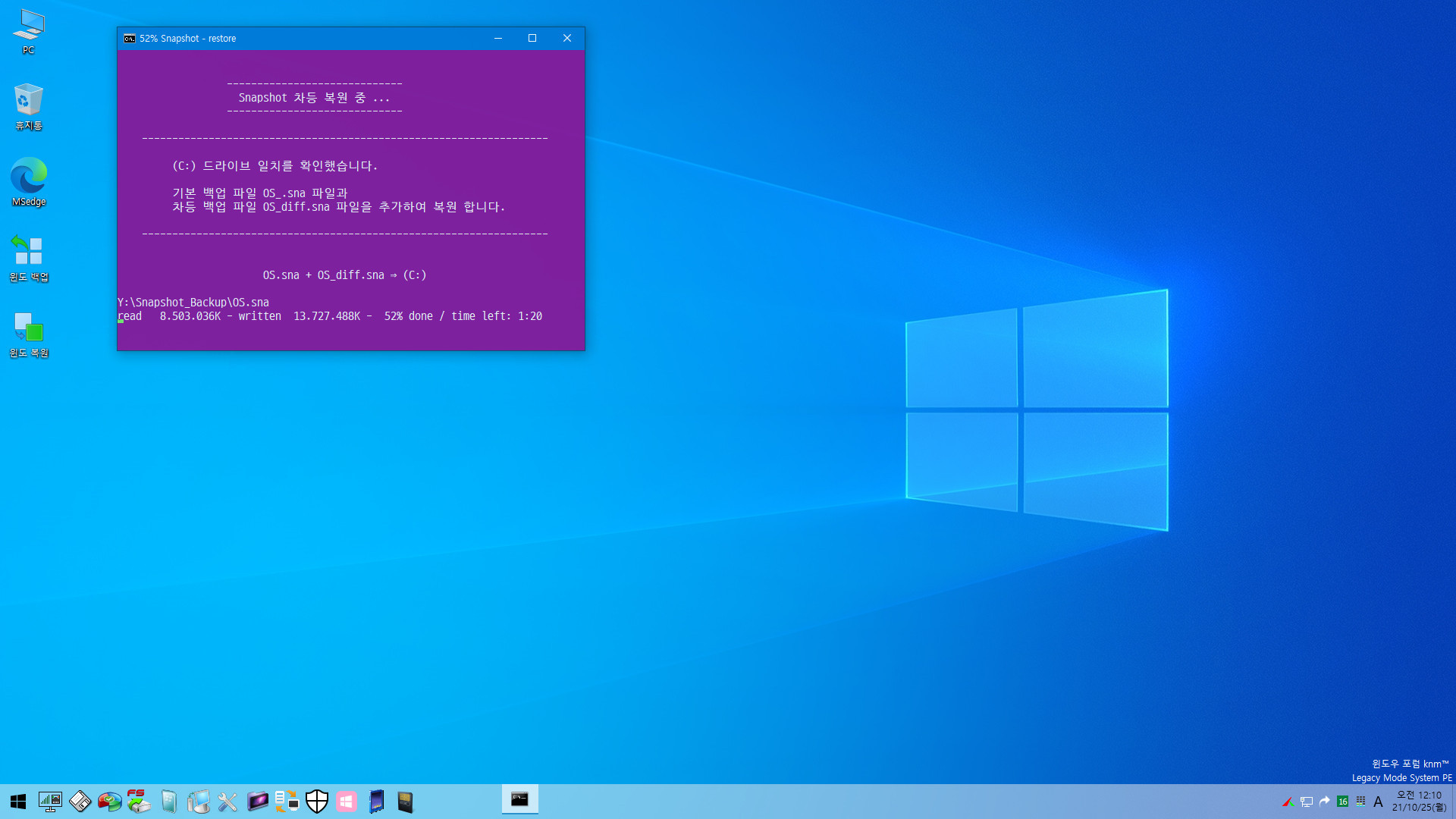Click the white curved arrow tray icon

[x=1324, y=802]
